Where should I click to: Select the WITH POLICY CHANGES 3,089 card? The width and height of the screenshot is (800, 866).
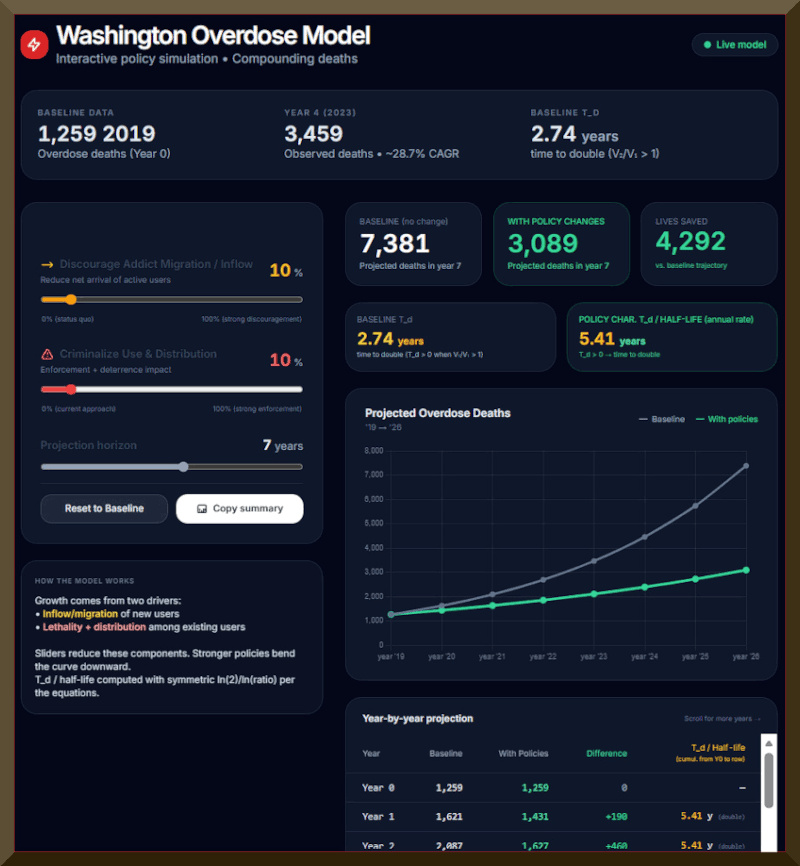tap(561, 244)
